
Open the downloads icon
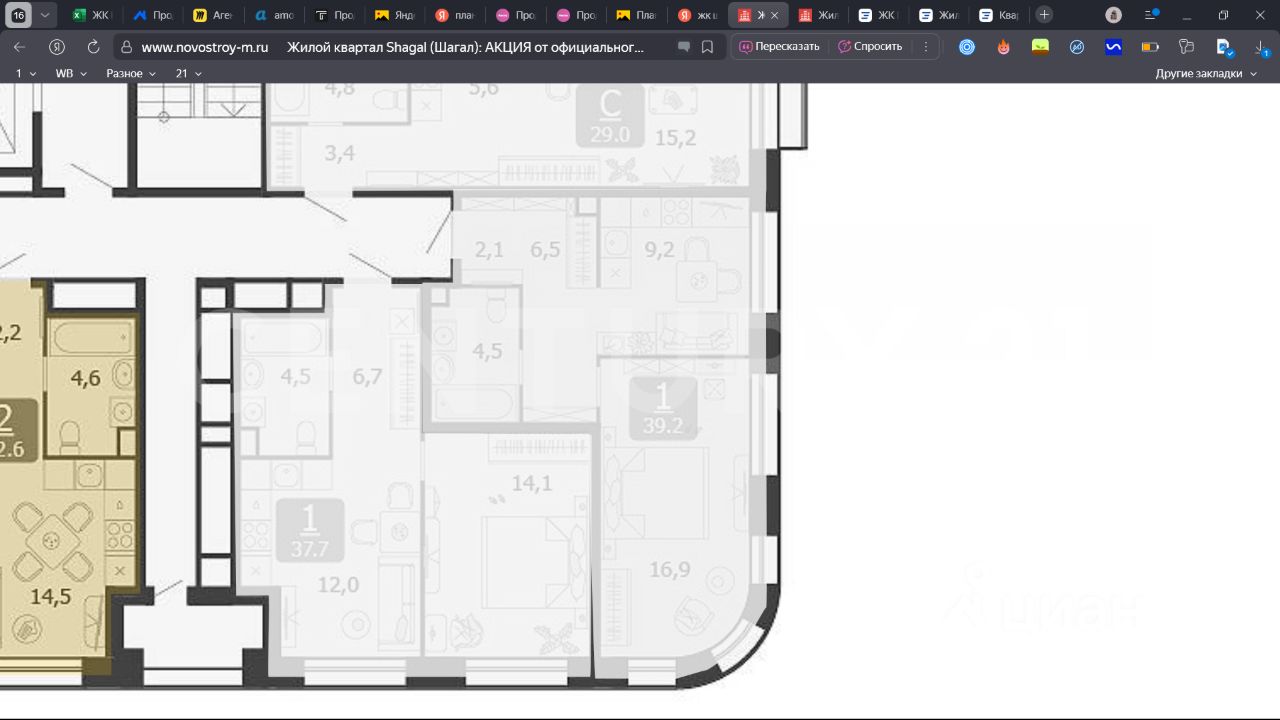[x=1262, y=47]
